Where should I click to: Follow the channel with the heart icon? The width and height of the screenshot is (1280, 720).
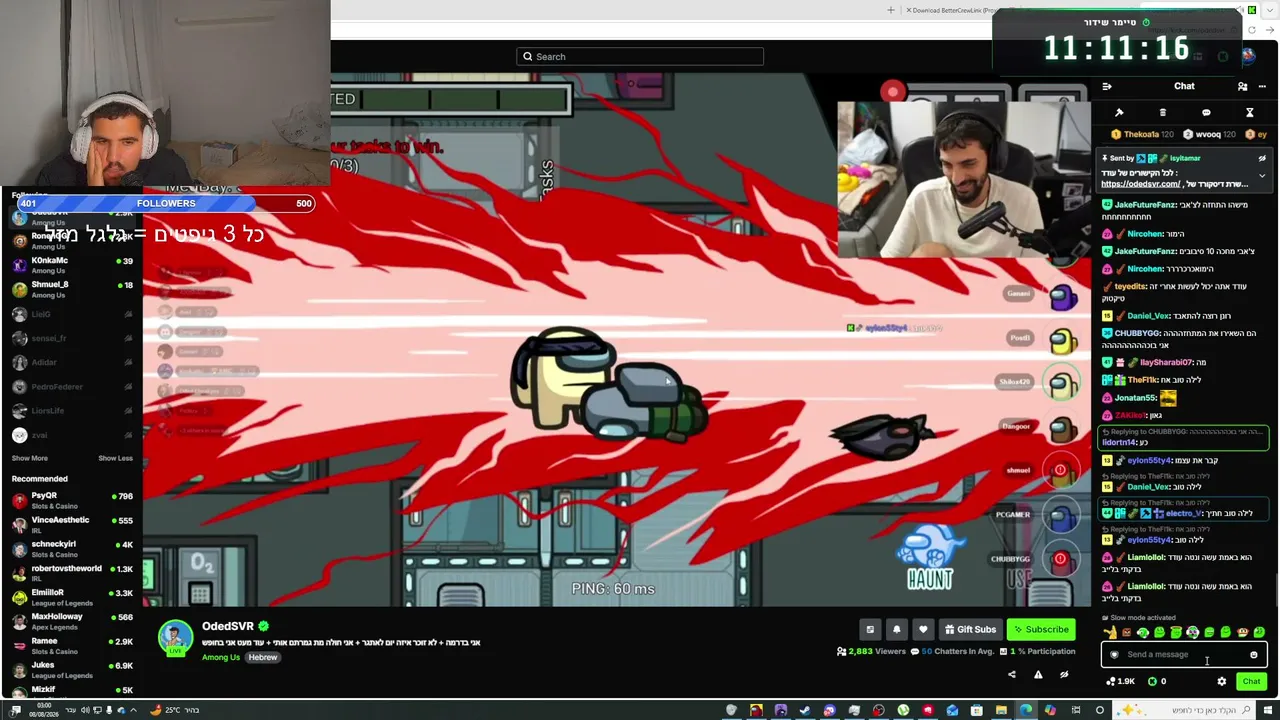point(923,630)
